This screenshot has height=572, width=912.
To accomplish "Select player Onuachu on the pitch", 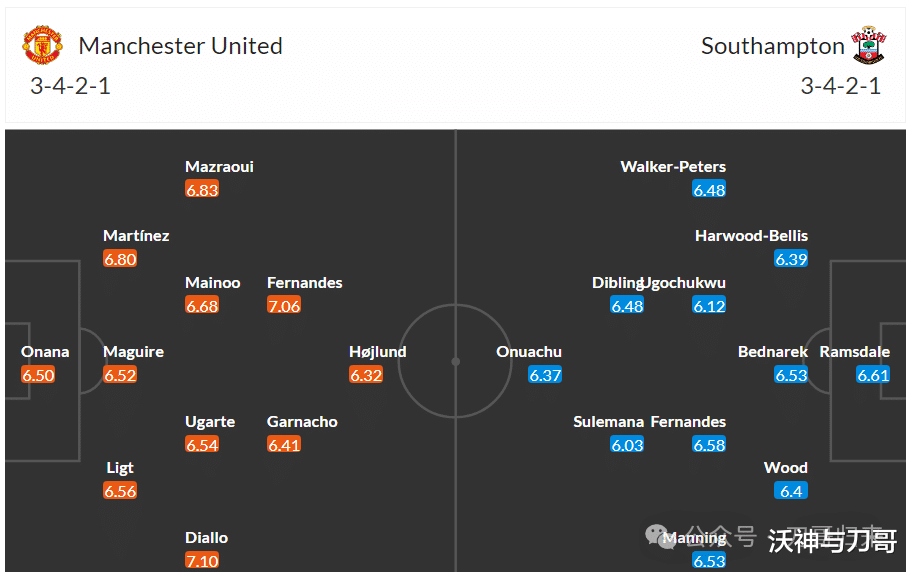I will [529, 351].
